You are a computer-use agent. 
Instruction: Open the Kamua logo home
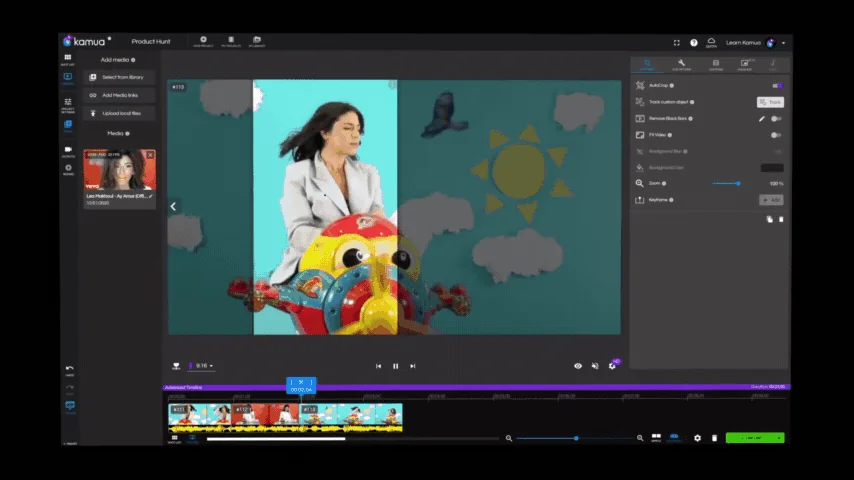tap(84, 41)
